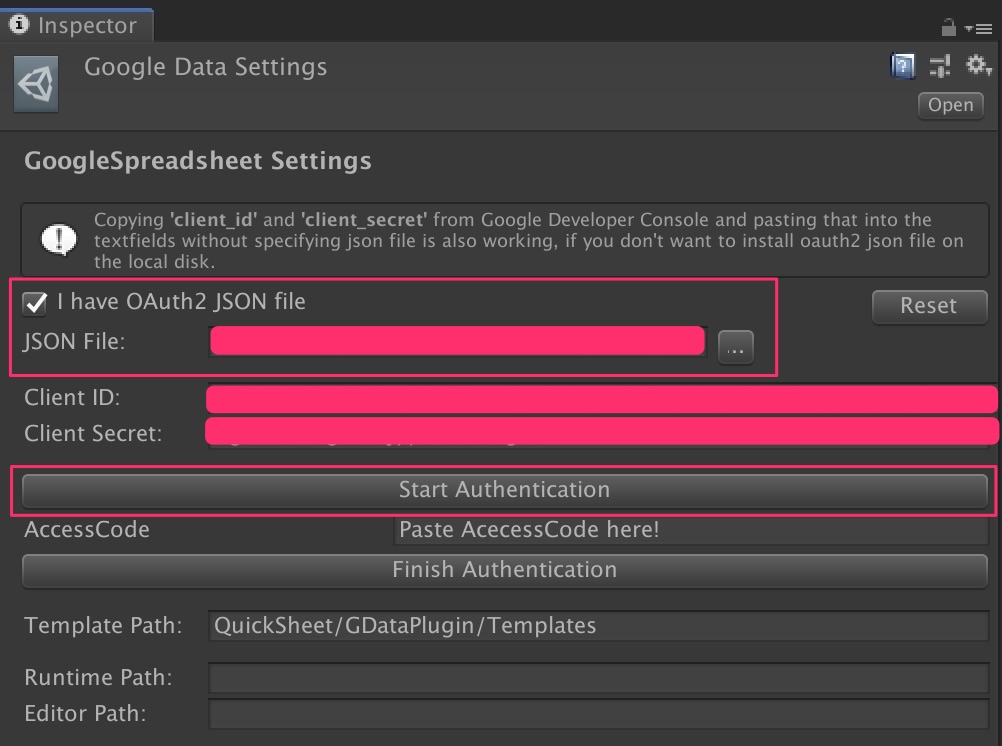The width and height of the screenshot is (1002, 746).
Task: Click the exclamation warning bubble icon
Action: tap(56, 239)
